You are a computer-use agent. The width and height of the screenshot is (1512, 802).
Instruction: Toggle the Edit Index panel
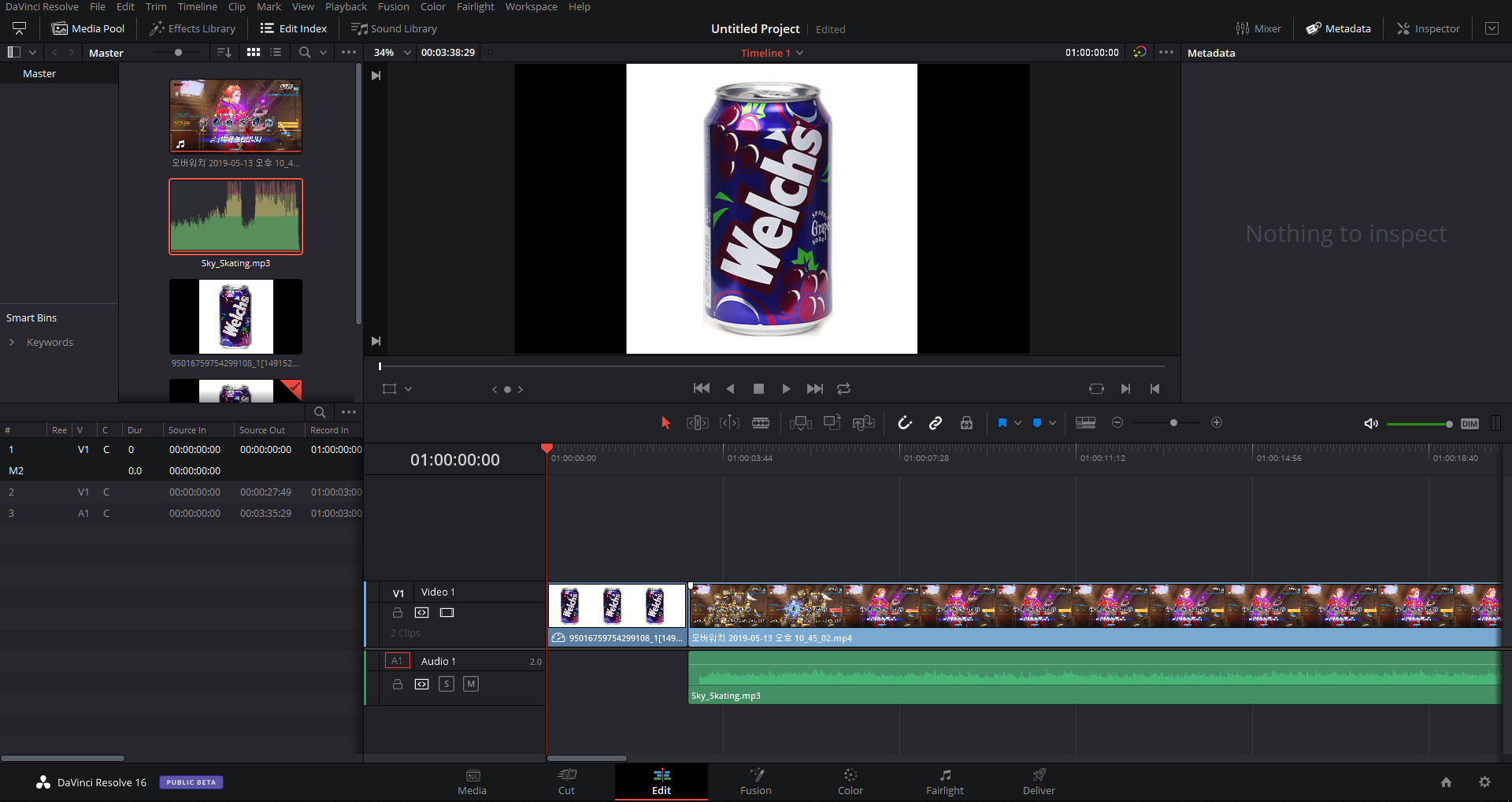[294, 28]
